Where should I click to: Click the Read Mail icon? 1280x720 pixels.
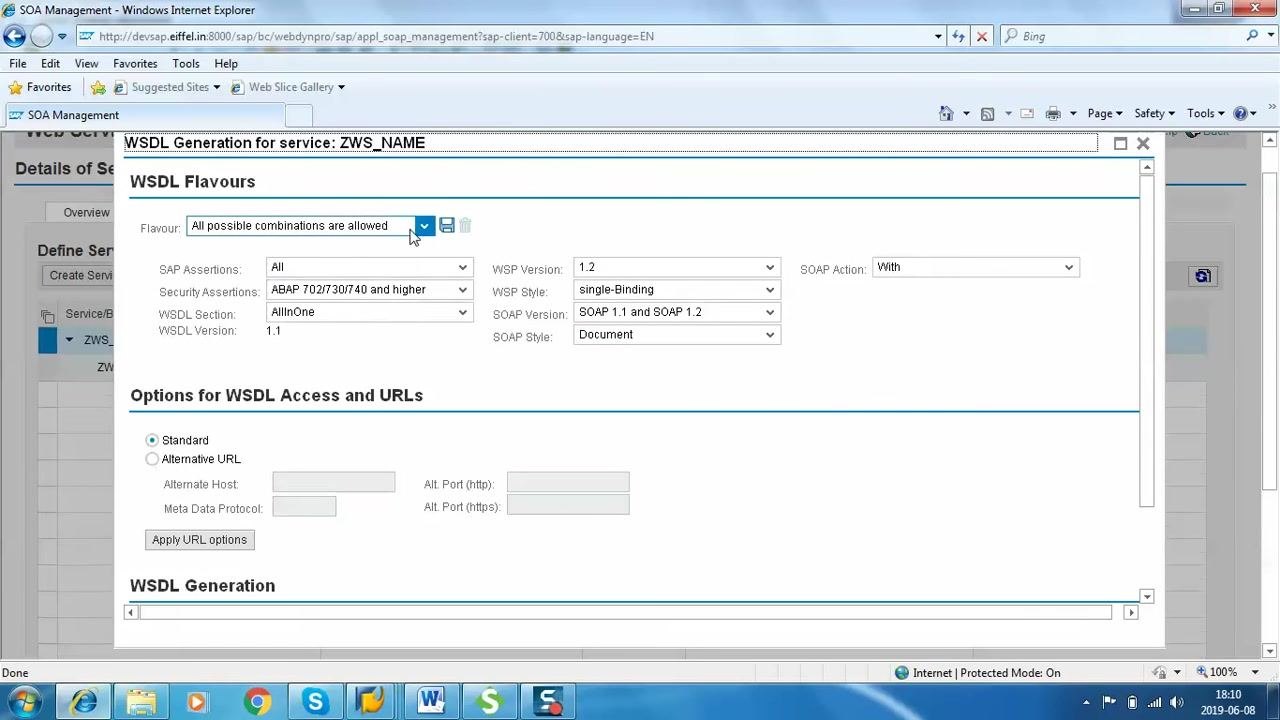1027,113
